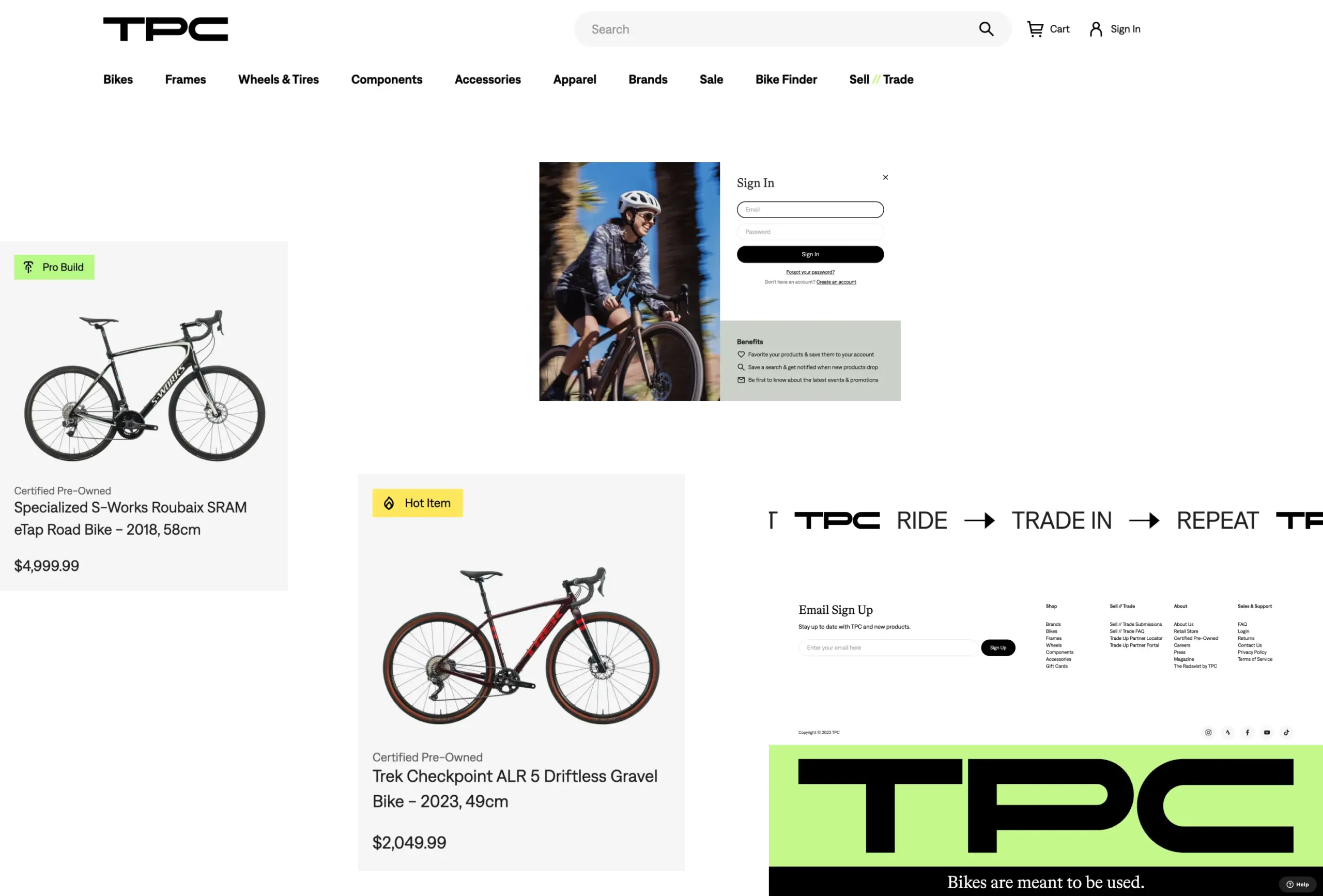Click the Bike Finder menu item
Image resolution: width=1323 pixels, height=896 pixels.
[x=786, y=79]
